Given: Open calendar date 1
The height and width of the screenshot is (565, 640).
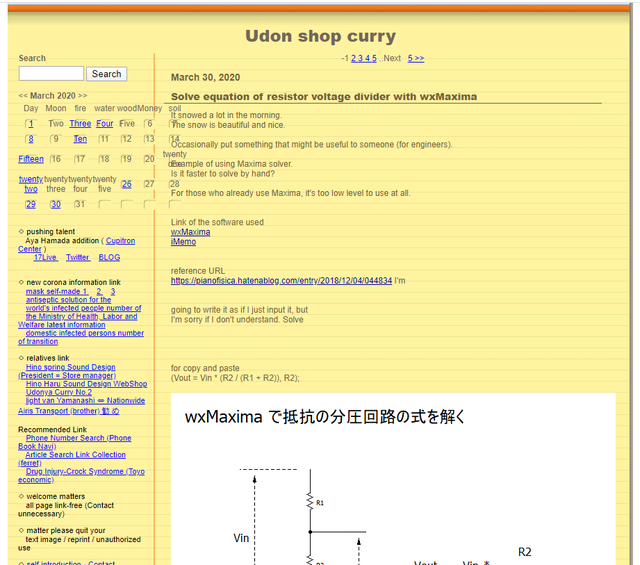Looking at the screenshot, I should pyautogui.click(x=31, y=124).
